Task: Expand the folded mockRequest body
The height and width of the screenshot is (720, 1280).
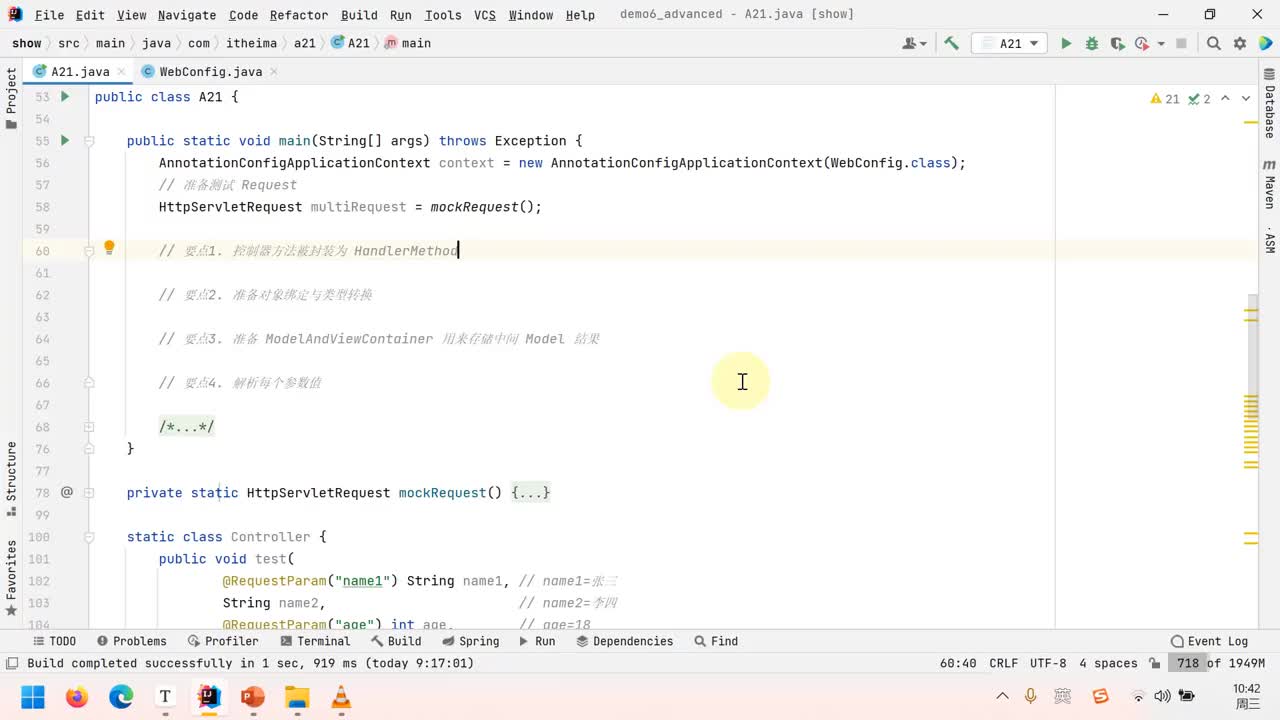Action: (x=531, y=493)
